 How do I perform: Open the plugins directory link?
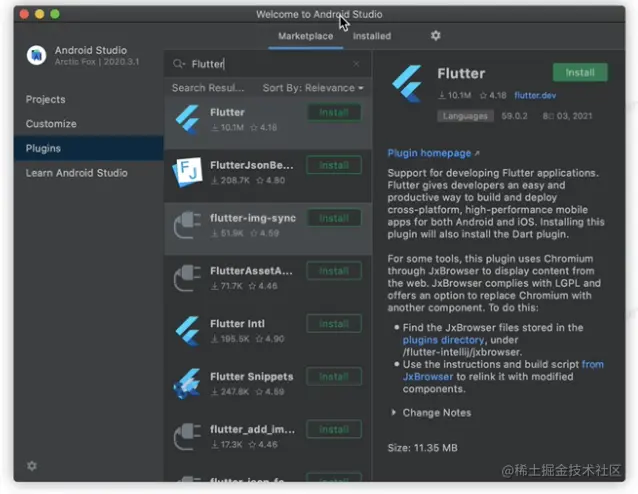443,340
